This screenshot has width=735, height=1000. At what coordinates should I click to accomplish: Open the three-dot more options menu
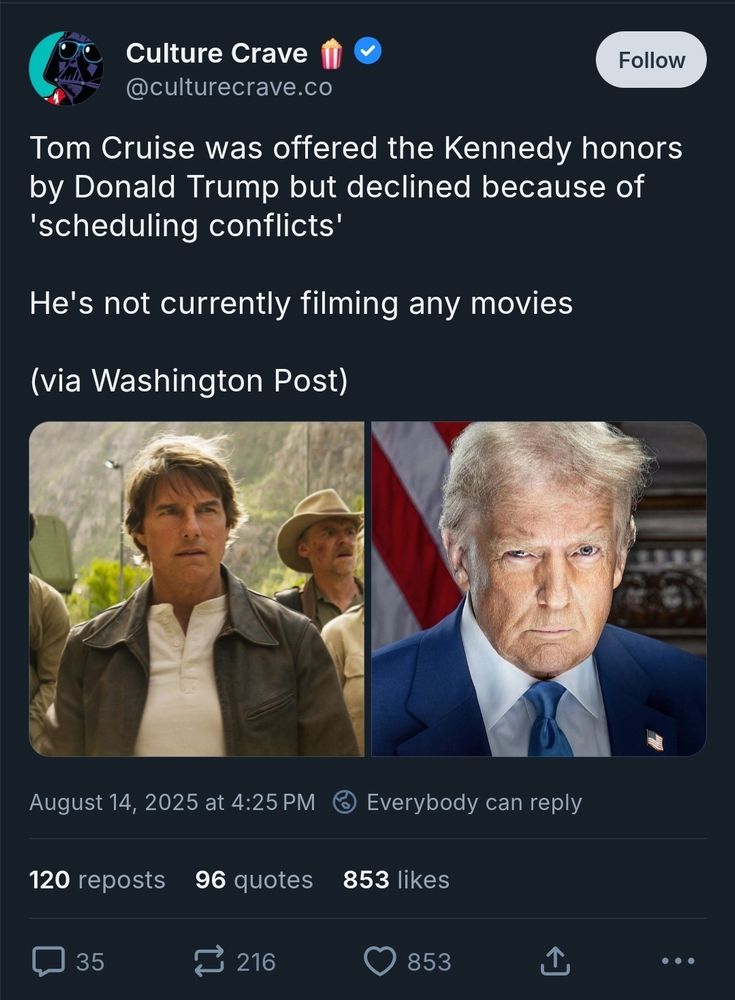click(677, 961)
